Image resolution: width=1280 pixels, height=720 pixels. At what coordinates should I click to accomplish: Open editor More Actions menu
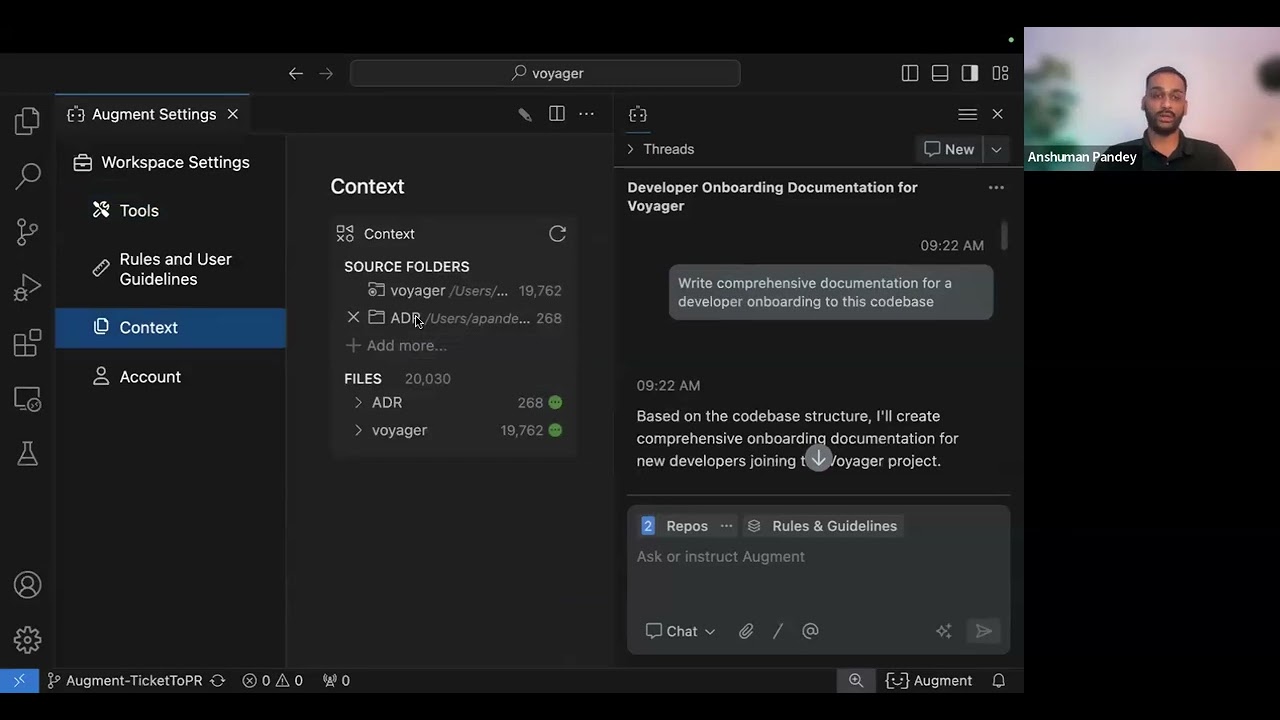tap(587, 114)
